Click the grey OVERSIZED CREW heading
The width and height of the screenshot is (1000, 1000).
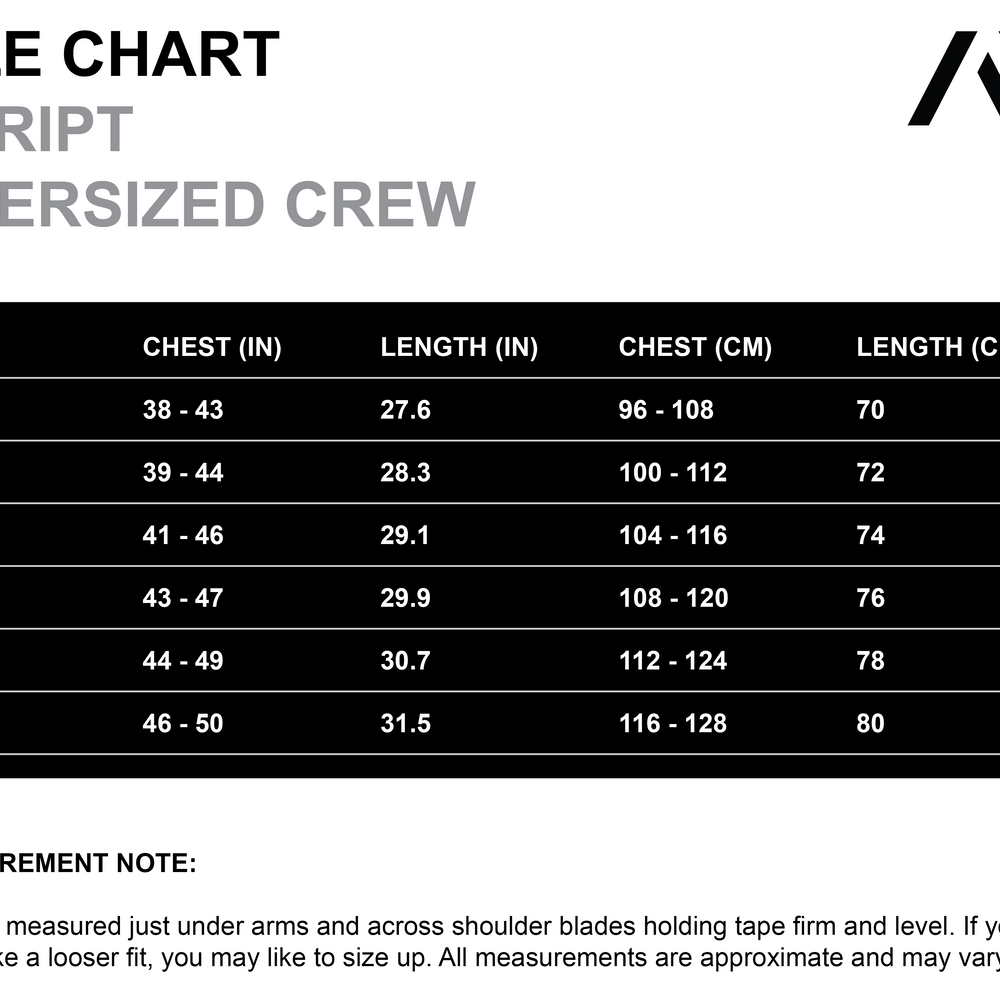[237, 203]
